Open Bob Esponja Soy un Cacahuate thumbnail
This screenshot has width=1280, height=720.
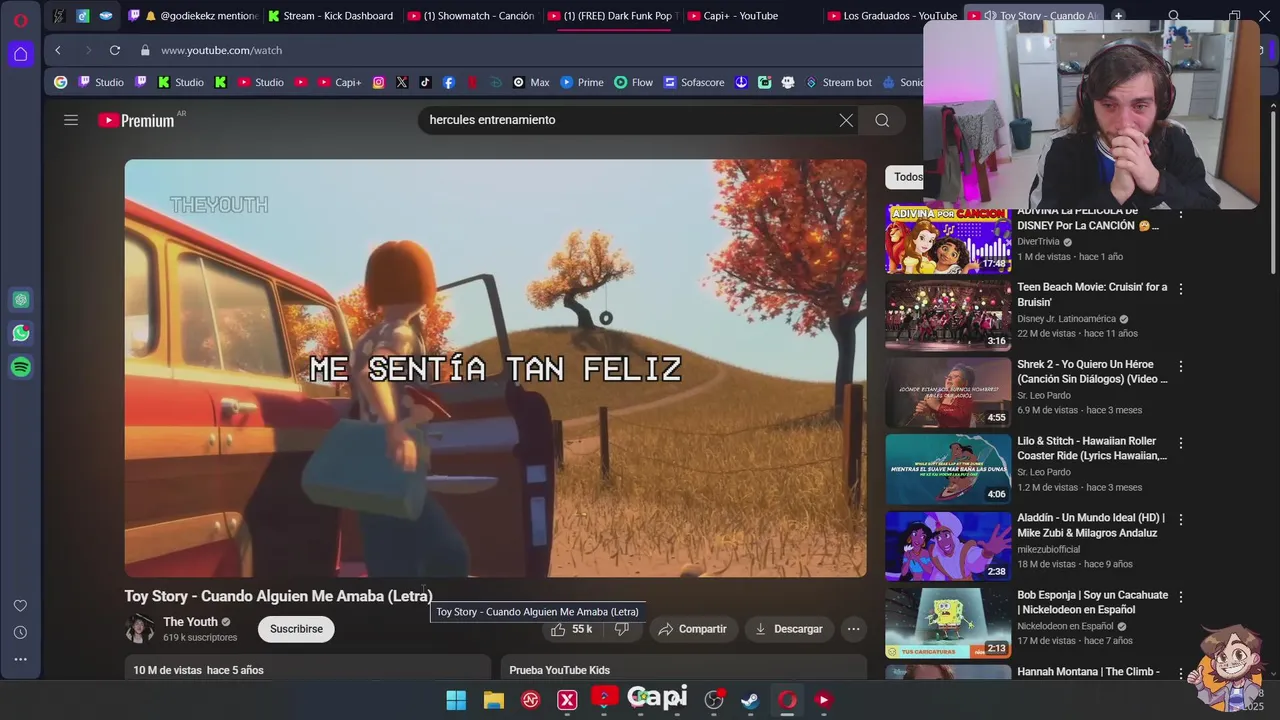[x=948, y=623]
